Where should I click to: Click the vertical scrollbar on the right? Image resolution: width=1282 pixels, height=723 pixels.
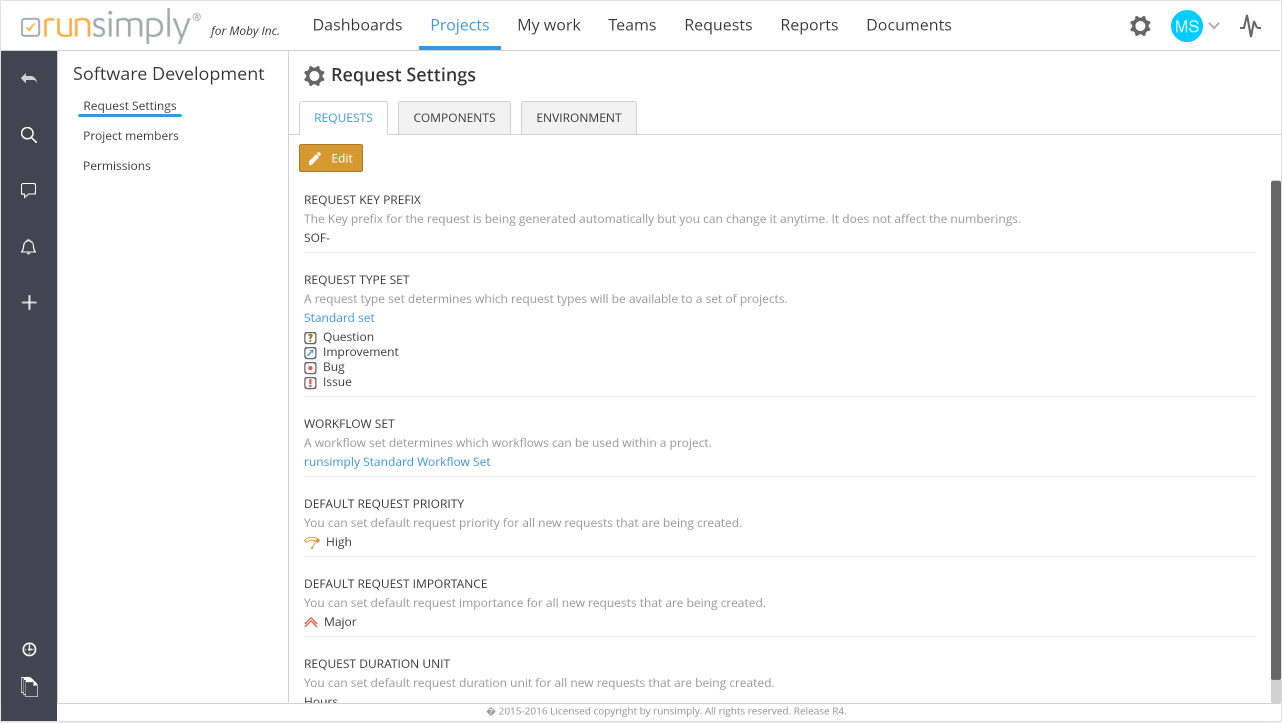pos(1275,440)
